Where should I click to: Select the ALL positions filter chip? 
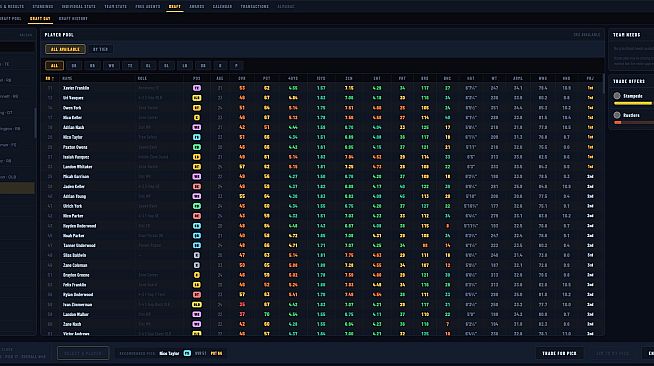(x=54, y=65)
